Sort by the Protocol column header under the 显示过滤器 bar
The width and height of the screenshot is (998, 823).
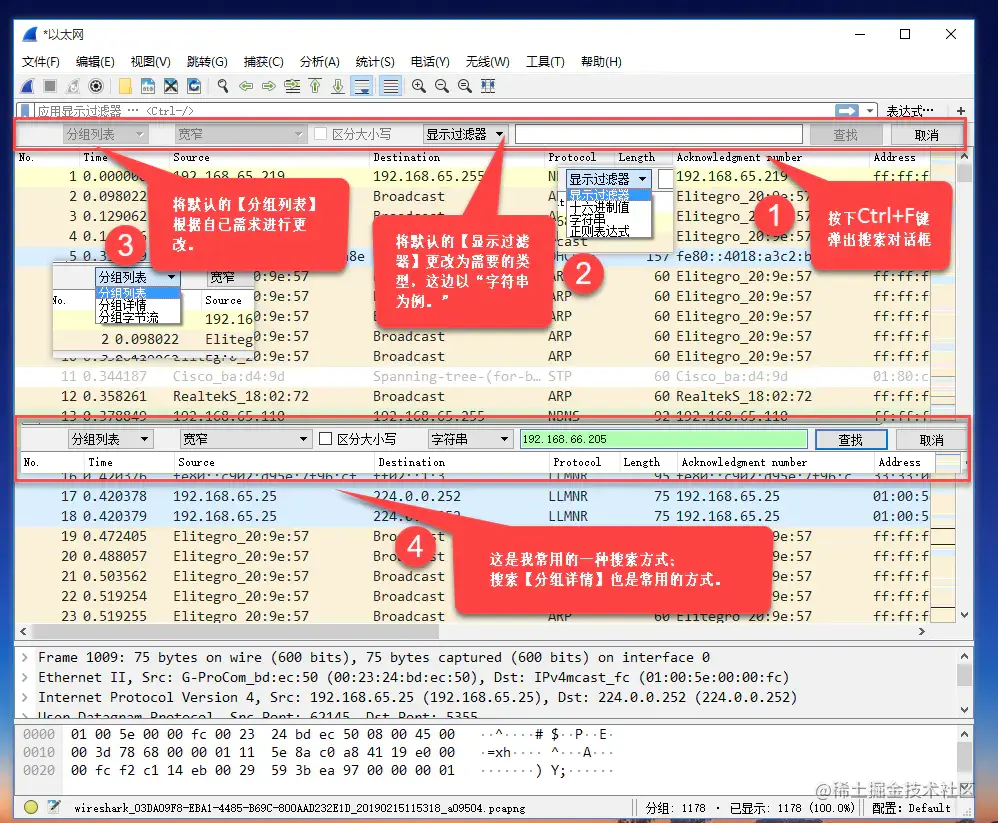(x=572, y=157)
